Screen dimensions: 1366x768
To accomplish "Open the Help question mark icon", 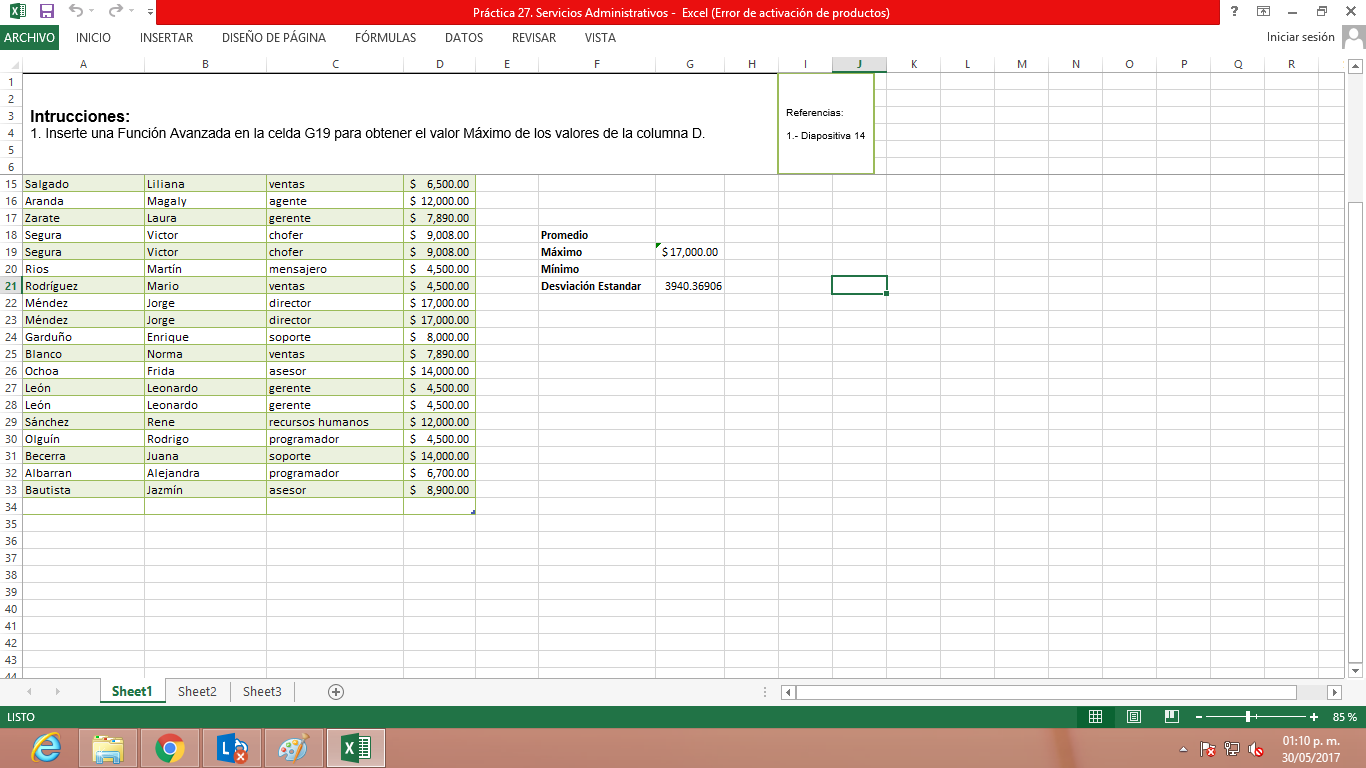I will (1235, 12).
